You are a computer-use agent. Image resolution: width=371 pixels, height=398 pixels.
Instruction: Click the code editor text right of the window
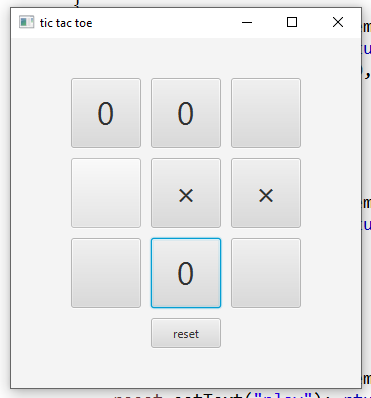[367, 50]
